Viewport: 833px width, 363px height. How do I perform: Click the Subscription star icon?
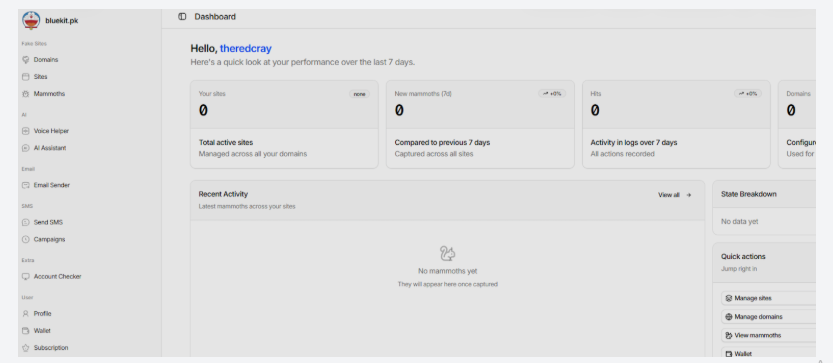(26, 348)
